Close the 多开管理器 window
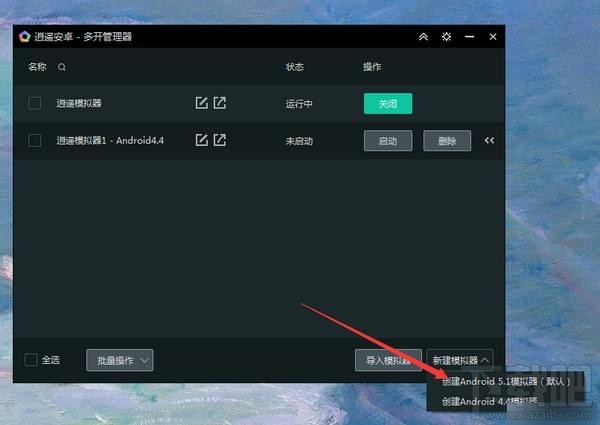Image resolution: width=600 pixels, height=425 pixels. (x=493, y=37)
